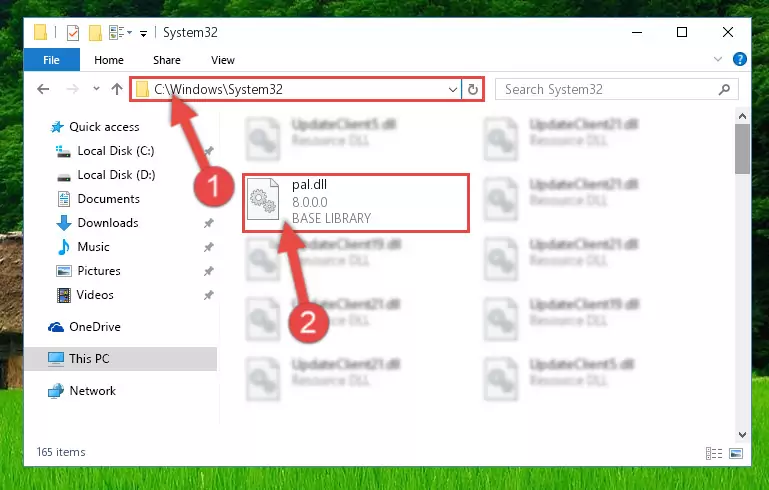The image size is (769, 490).
Task: Switch to the View ribbon tab
Action: 223,60
